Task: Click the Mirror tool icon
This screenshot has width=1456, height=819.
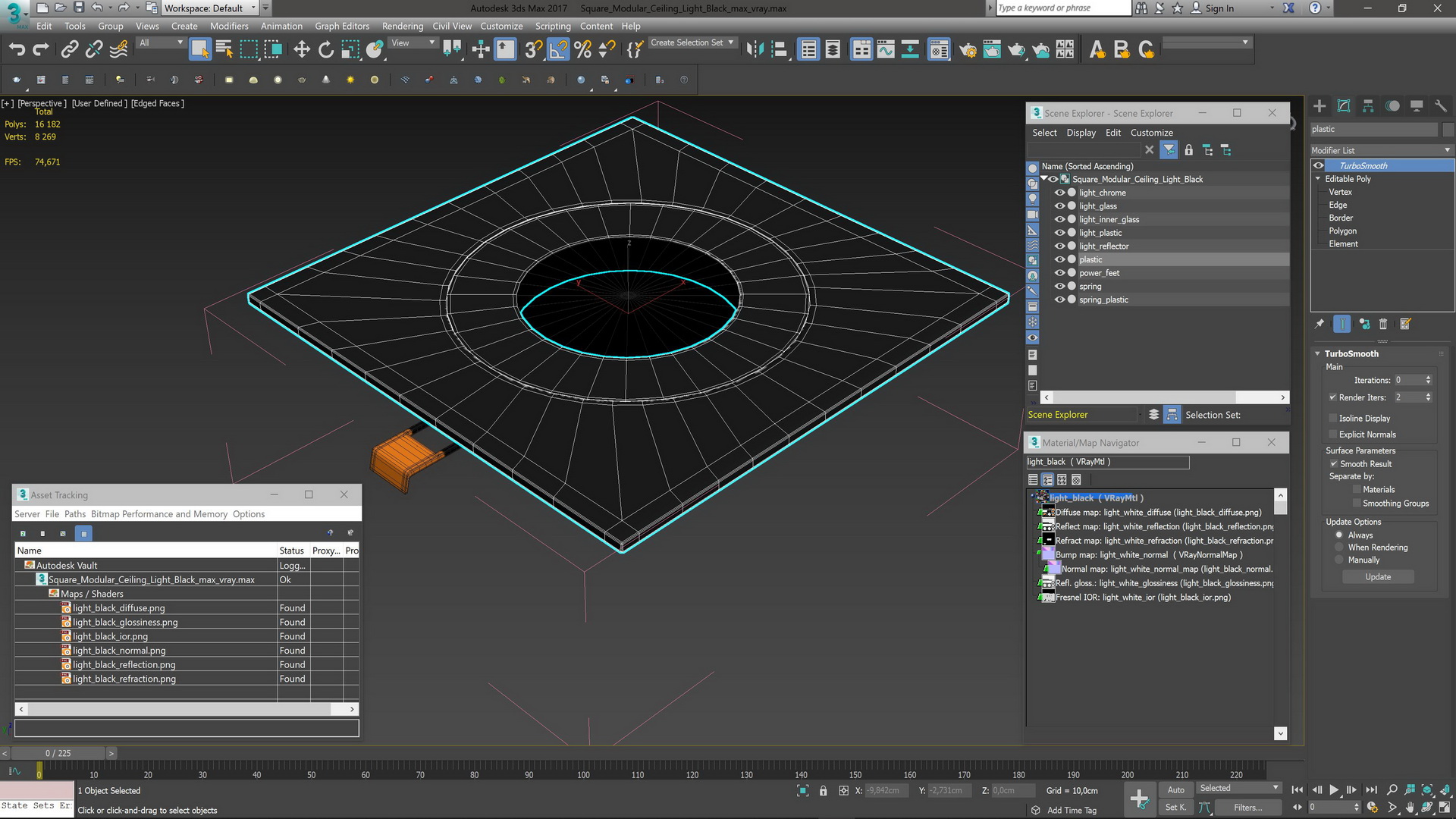Action: click(755, 50)
